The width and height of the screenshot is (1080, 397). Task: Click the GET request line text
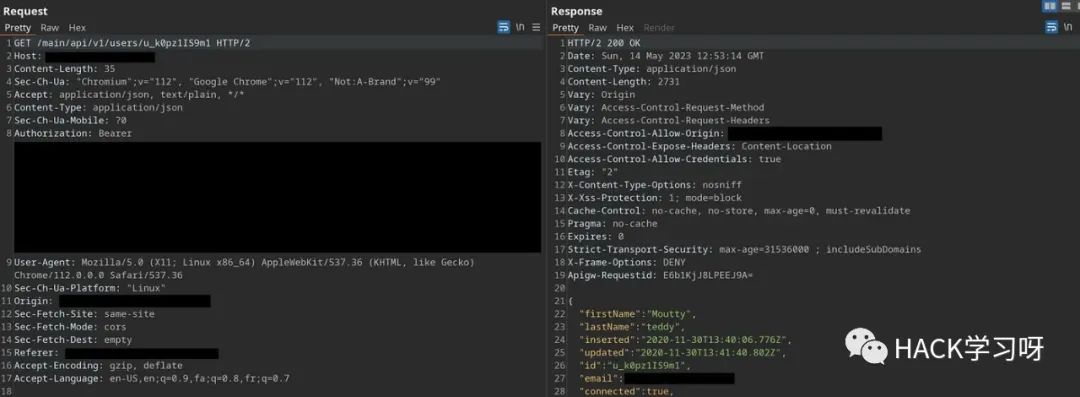[132, 43]
